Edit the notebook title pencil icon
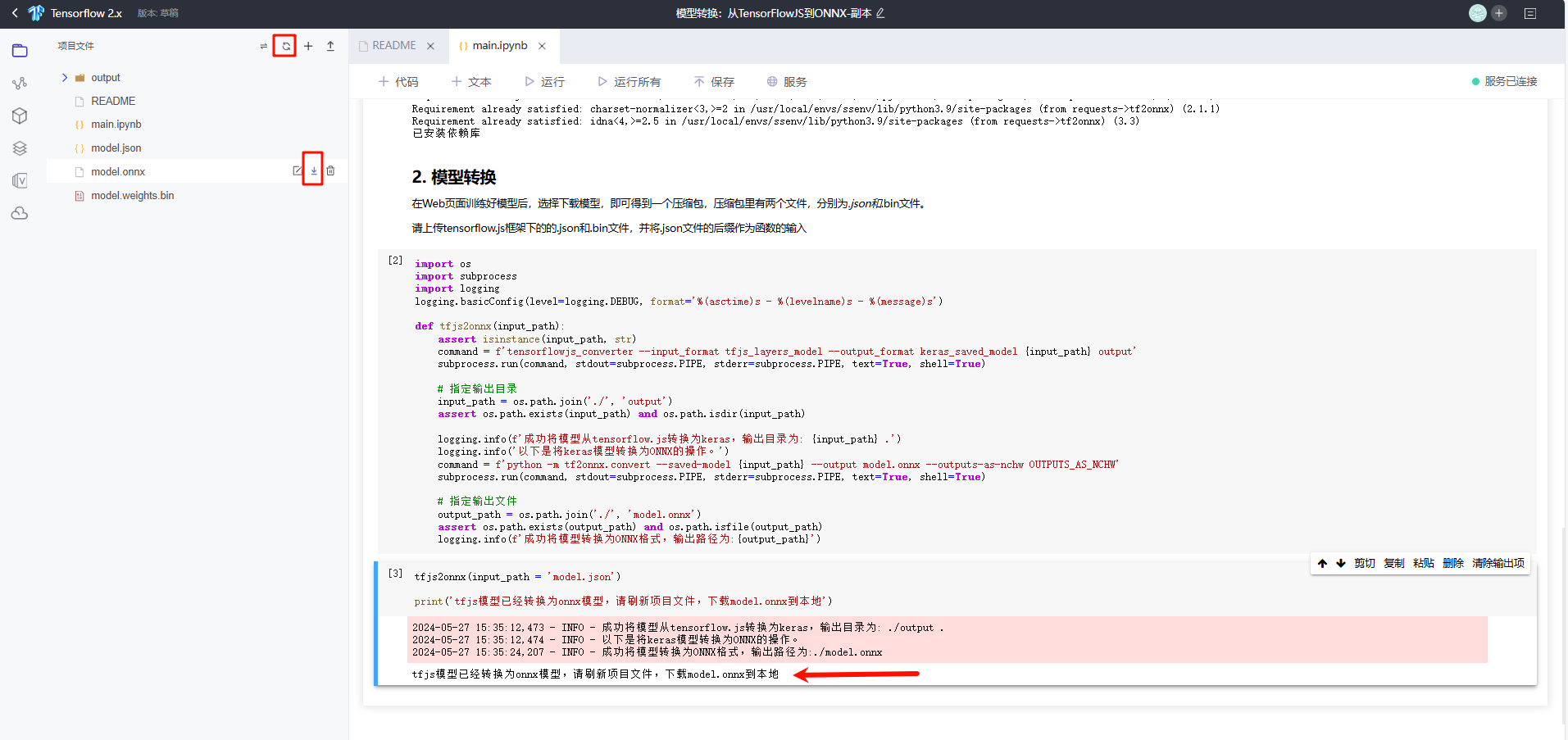This screenshot has height=740, width=1568. click(880, 13)
